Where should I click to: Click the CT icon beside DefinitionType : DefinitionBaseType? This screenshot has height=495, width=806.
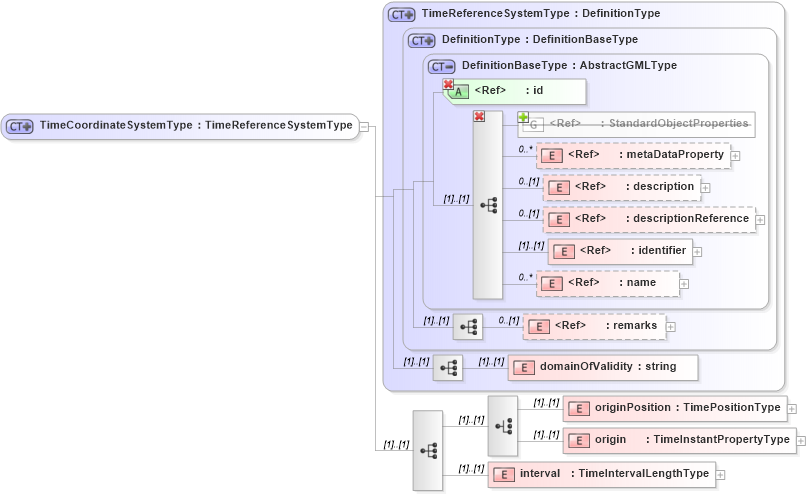[422, 41]
